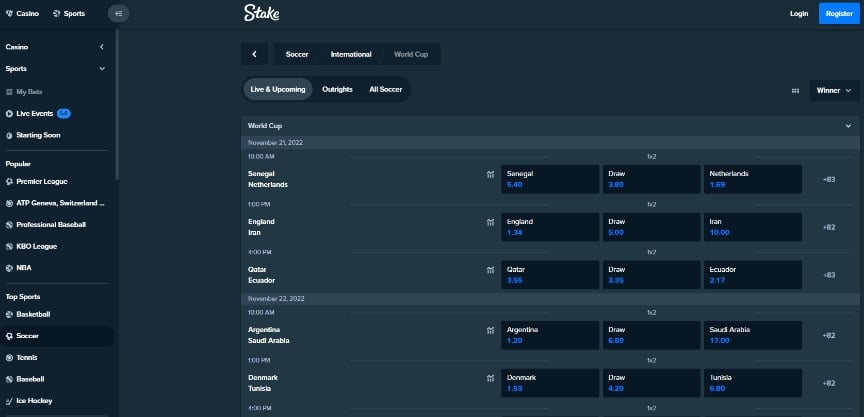864x417 pixels.
Task: Open stats icon for Denmark vs Tunisia
Action: pyautogui.click(x=490, y=378)
